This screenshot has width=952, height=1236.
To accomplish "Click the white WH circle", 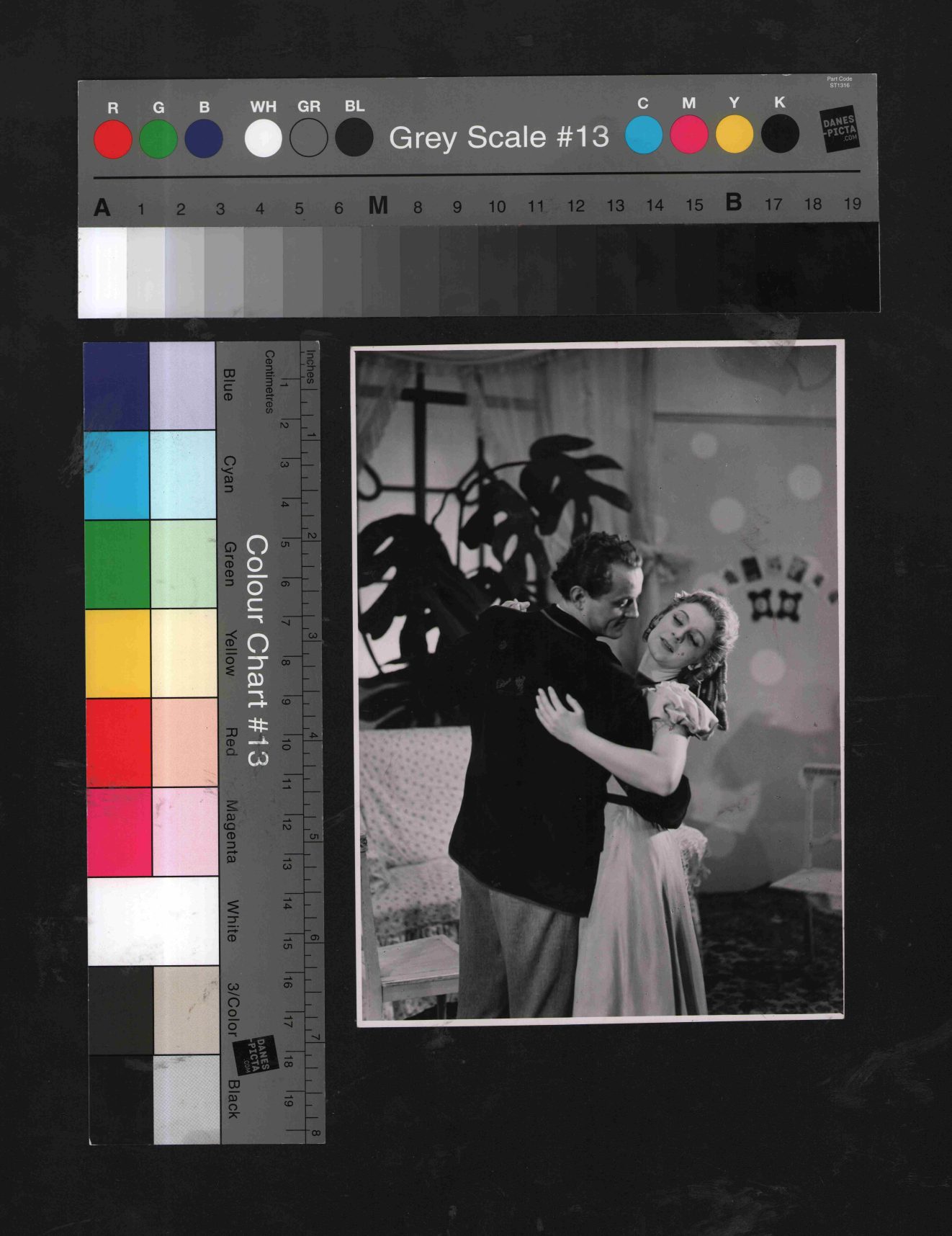I will point(264,138).
